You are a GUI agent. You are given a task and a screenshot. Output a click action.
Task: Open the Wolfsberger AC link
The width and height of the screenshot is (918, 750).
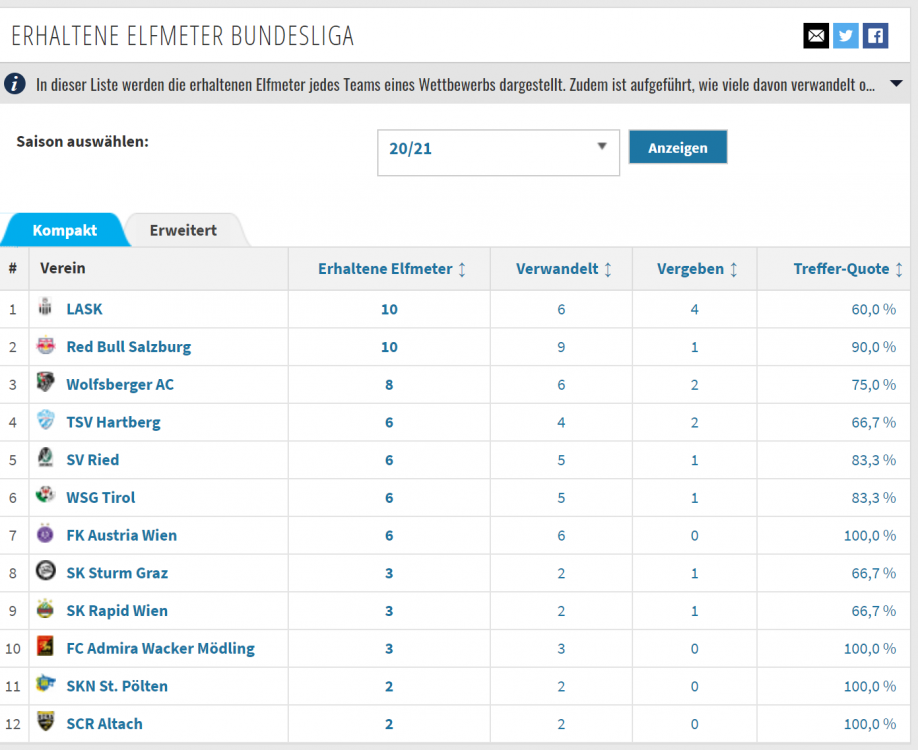[120, 385]
